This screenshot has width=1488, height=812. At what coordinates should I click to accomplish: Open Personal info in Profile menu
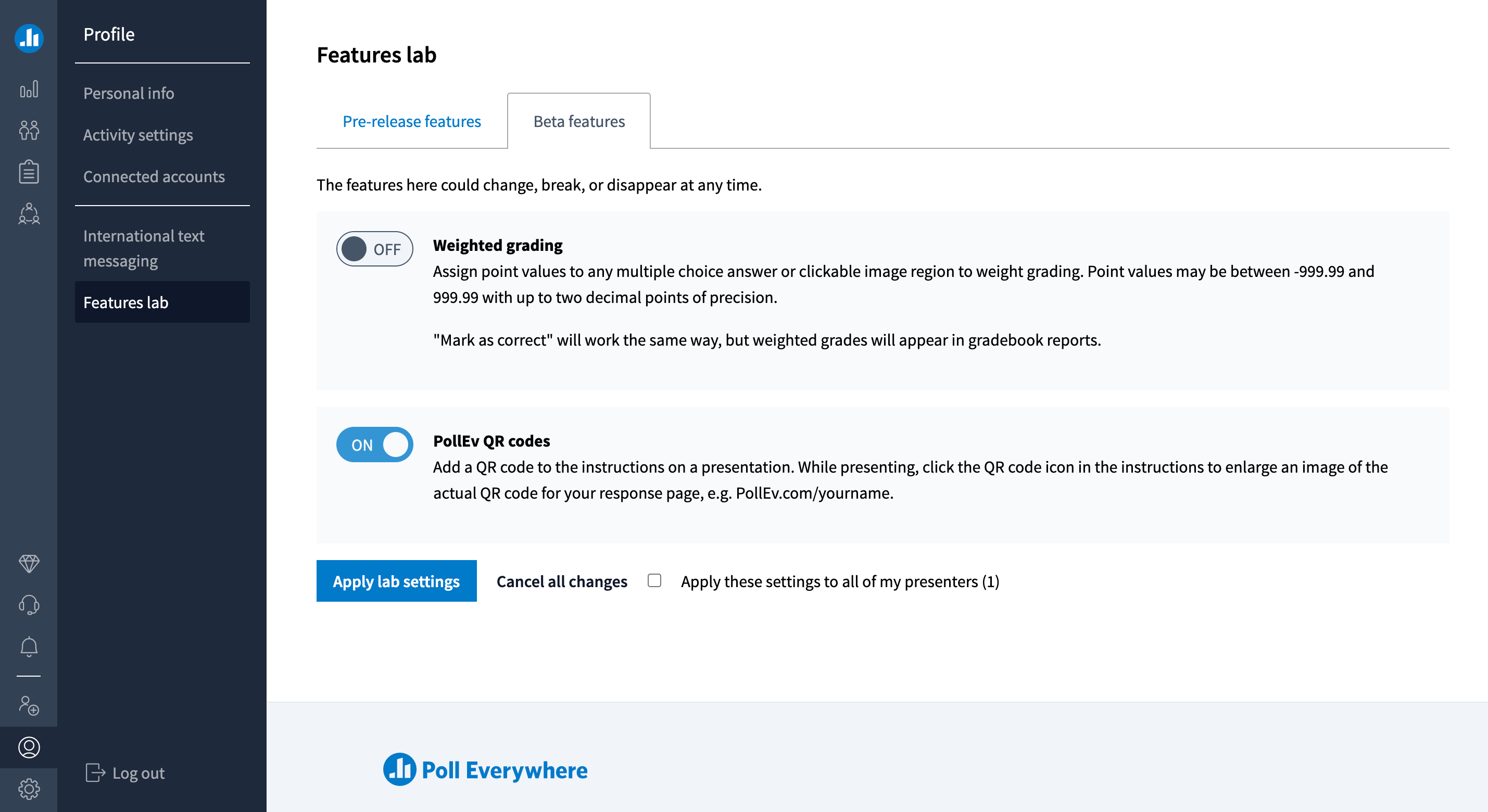tap(128, 93)
